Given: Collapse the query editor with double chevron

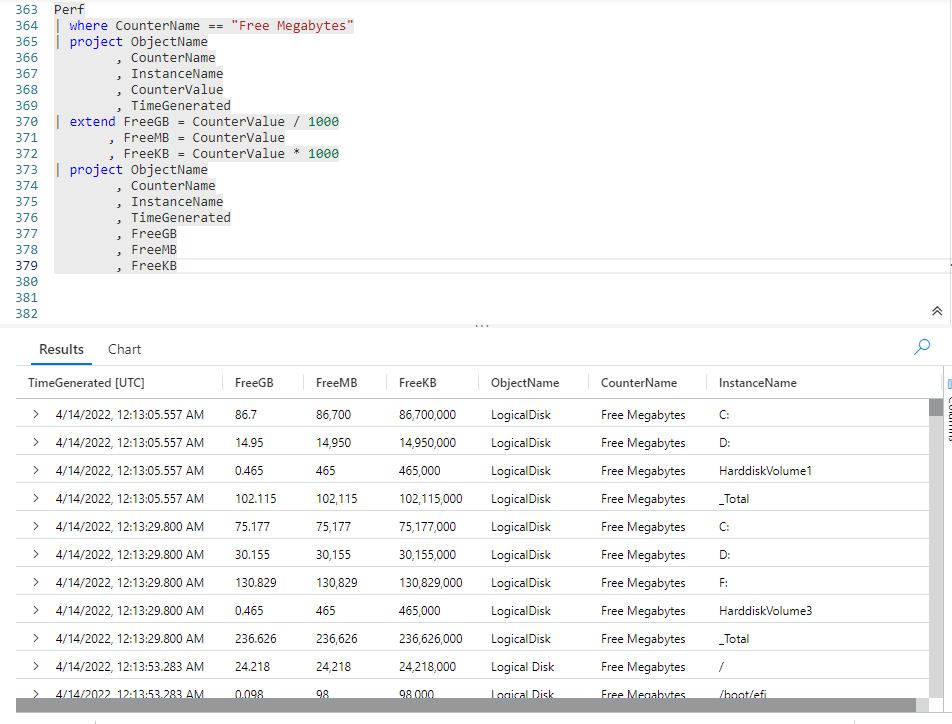Looking at the screenshot, I should (937, 311).
